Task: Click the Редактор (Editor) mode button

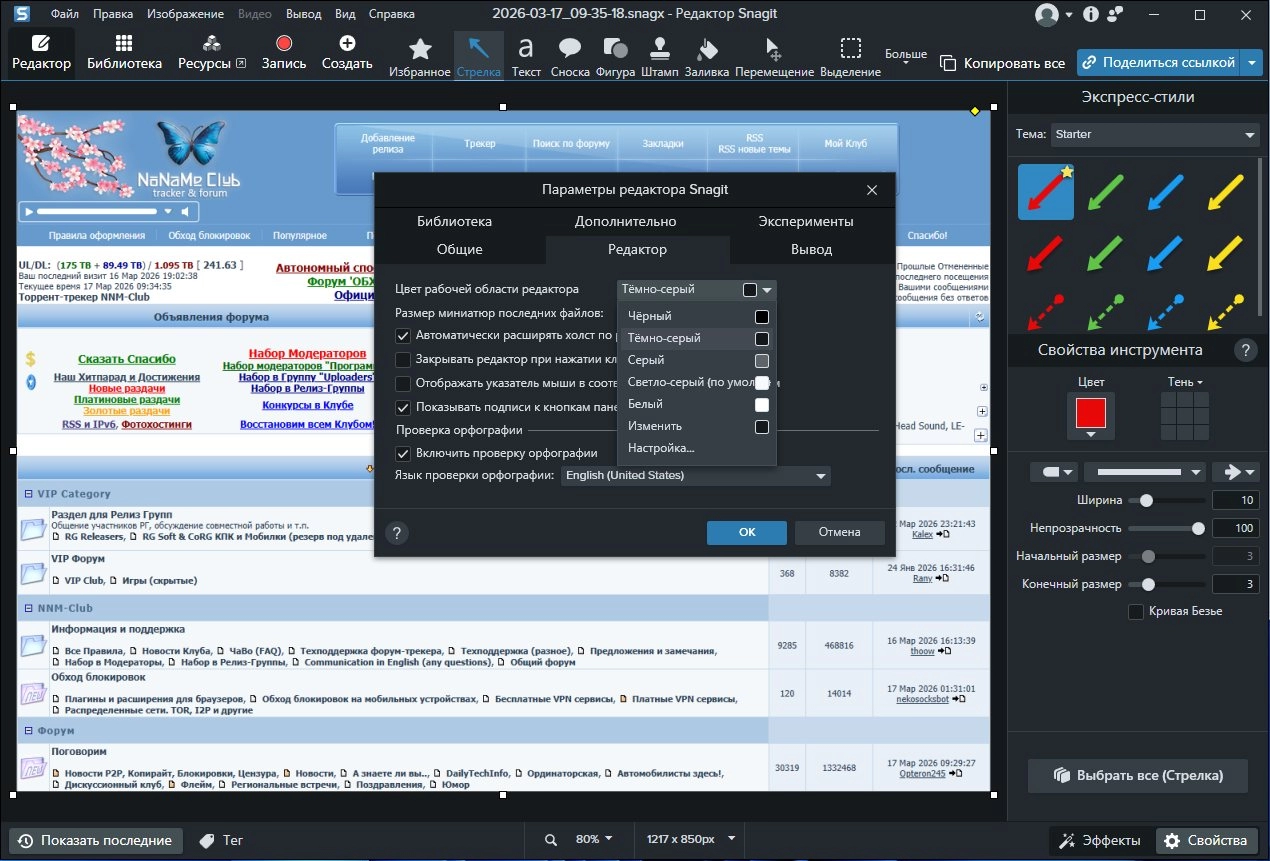Action: pos(41,53)
